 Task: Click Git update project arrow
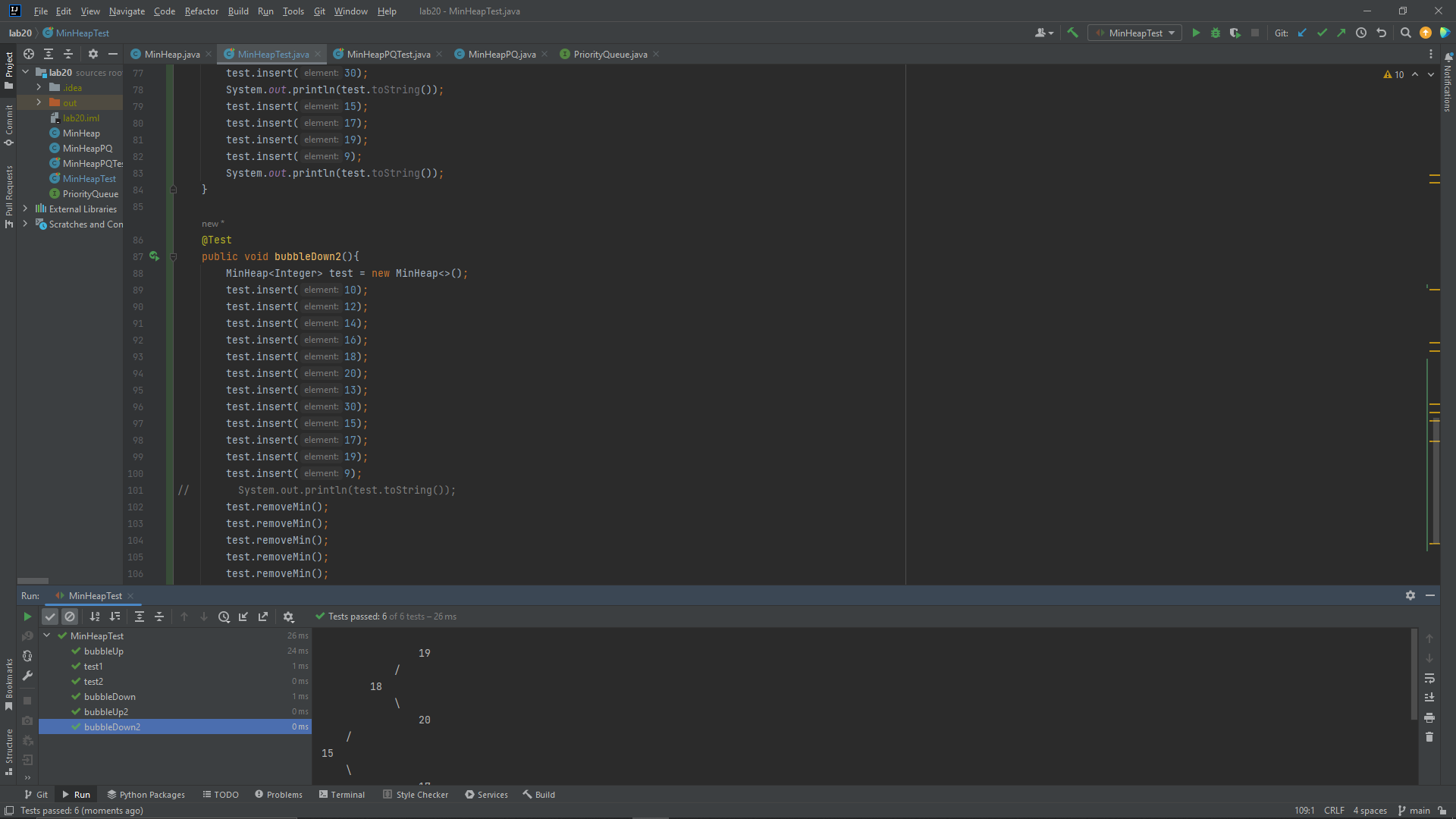tap(1302, 33)
